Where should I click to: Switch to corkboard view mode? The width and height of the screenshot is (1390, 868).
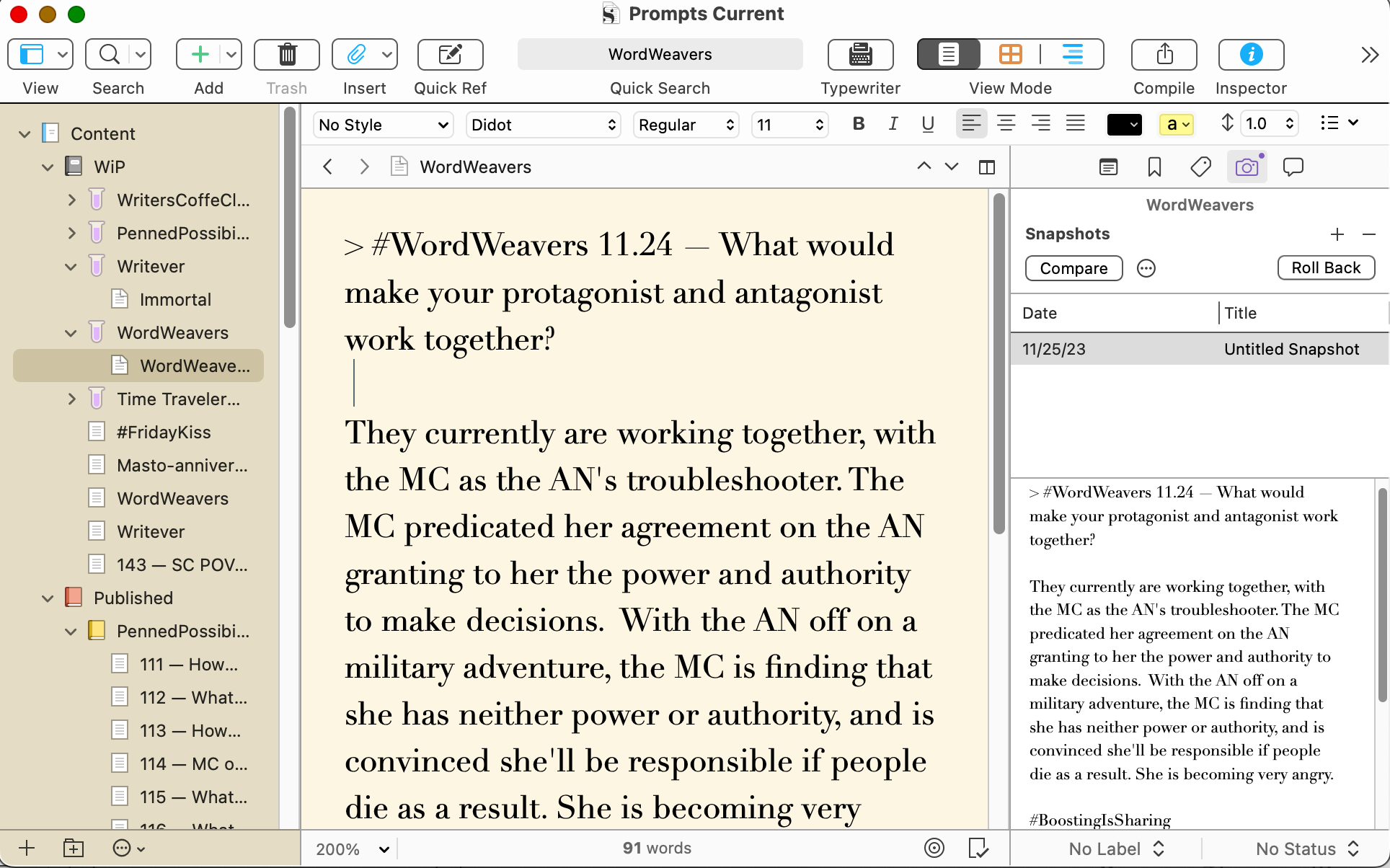tap(1010, 54)
